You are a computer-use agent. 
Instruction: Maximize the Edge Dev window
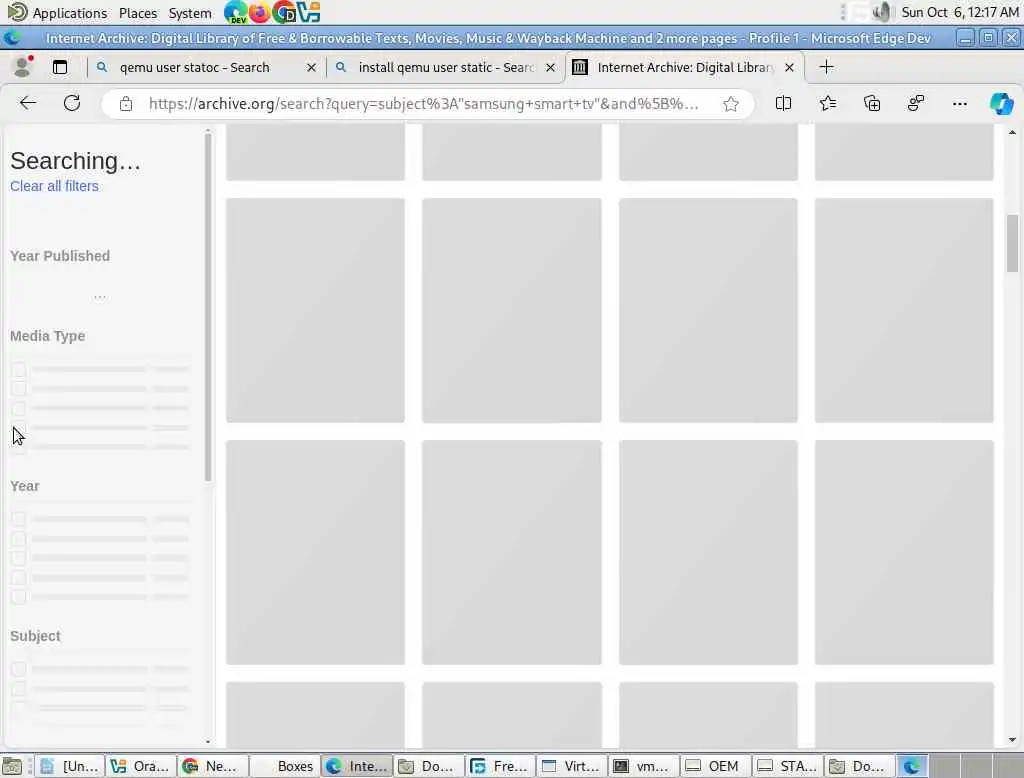click(x=988, y=38)
